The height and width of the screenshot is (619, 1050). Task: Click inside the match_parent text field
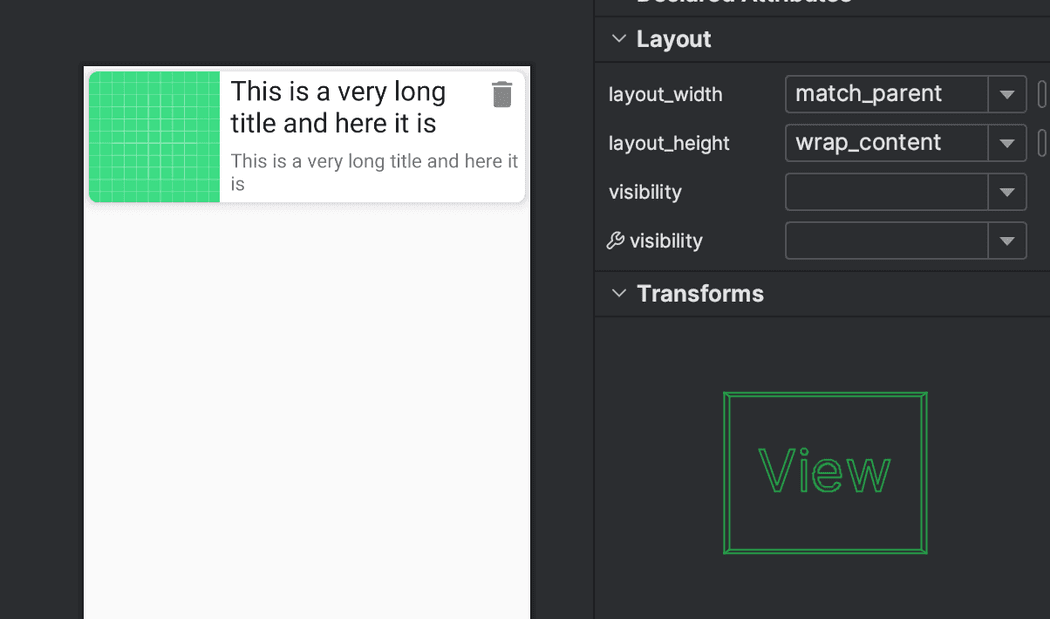tap(880, 94)
